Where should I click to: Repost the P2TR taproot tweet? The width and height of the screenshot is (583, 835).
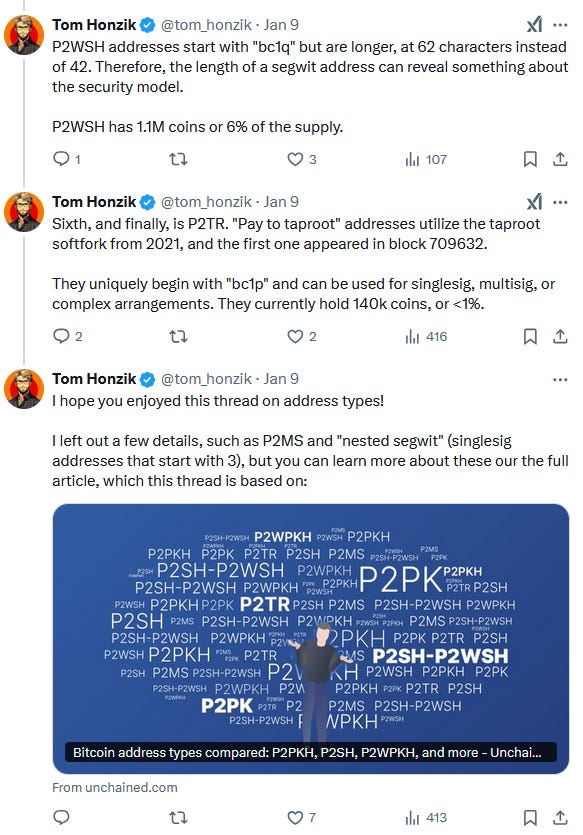pos(178,336)
